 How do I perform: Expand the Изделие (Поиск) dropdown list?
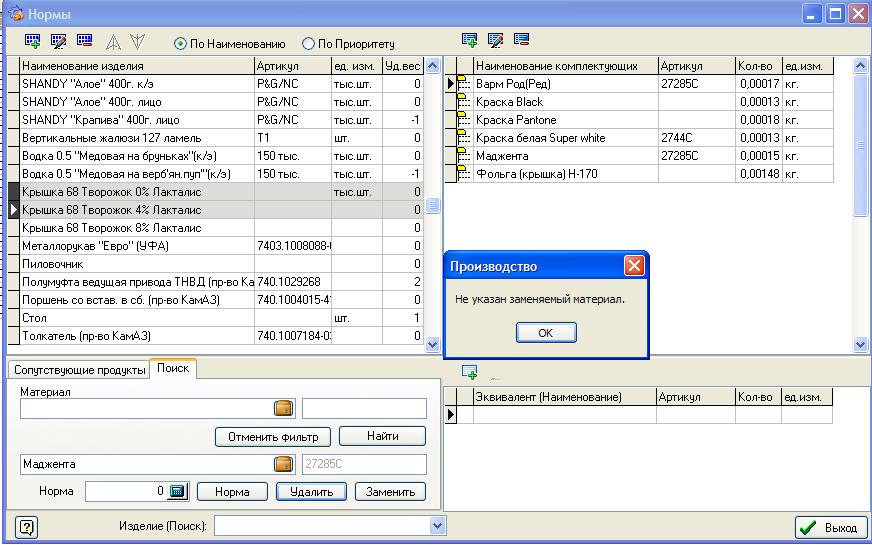[437, 526]
